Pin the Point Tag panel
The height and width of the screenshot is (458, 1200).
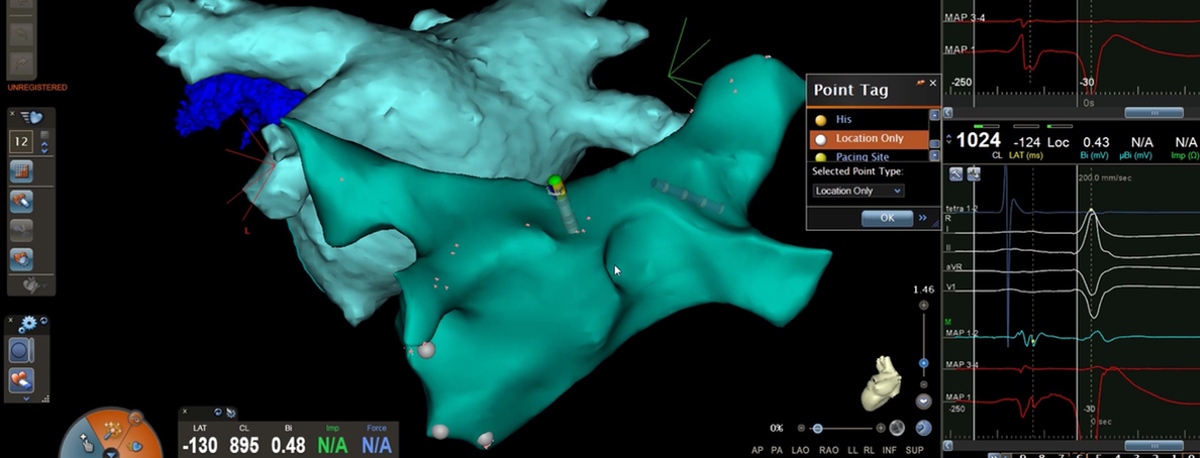(x=919, y=84)
